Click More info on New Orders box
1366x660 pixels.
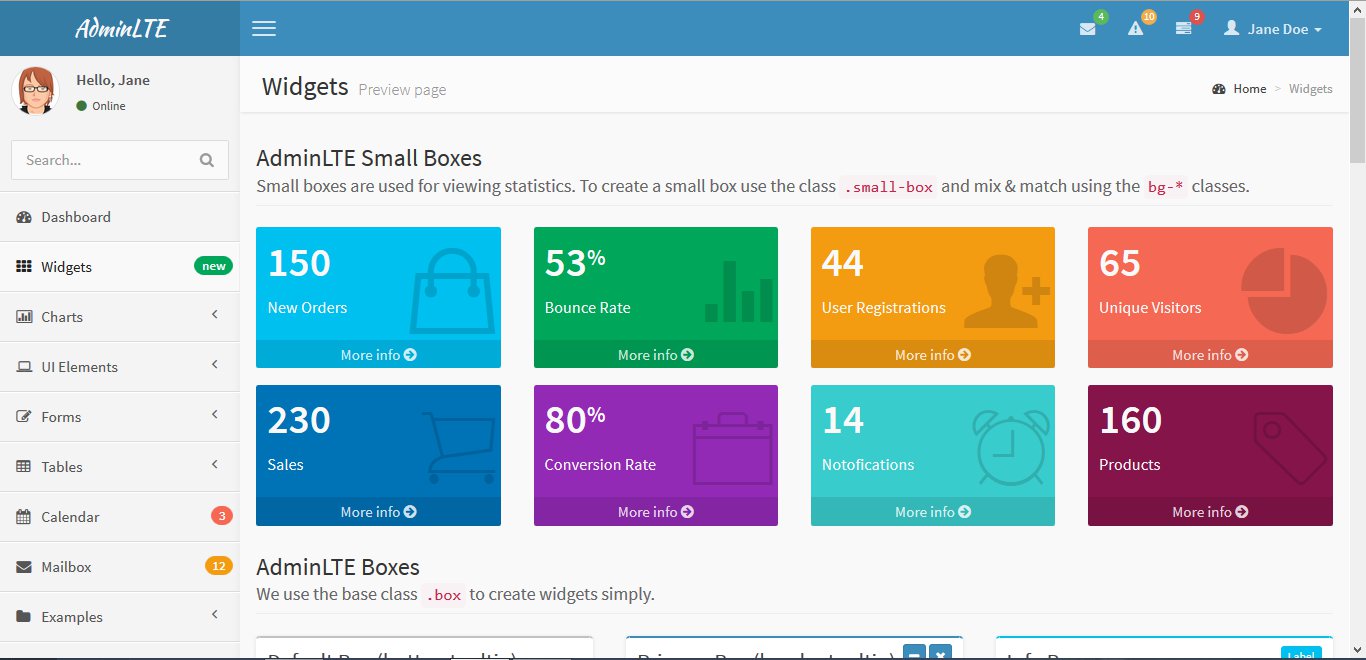[x=378, y=355]
